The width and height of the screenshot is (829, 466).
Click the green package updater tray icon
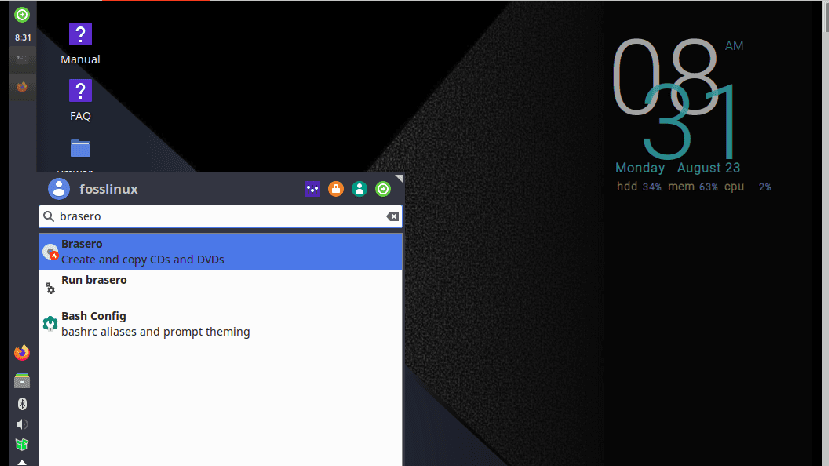coord(22,444)
